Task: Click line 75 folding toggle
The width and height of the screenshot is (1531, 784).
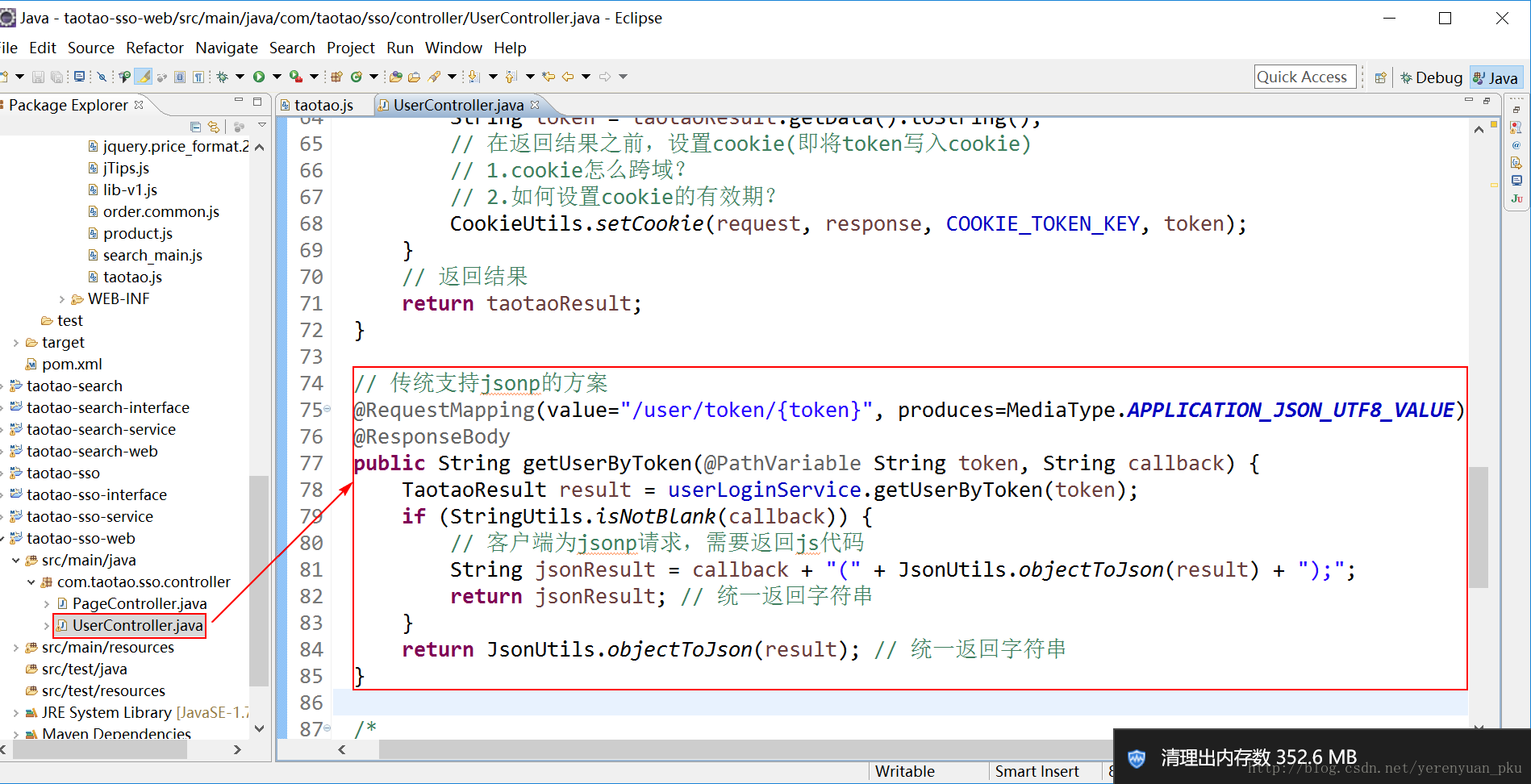Action: click(327, 410)
